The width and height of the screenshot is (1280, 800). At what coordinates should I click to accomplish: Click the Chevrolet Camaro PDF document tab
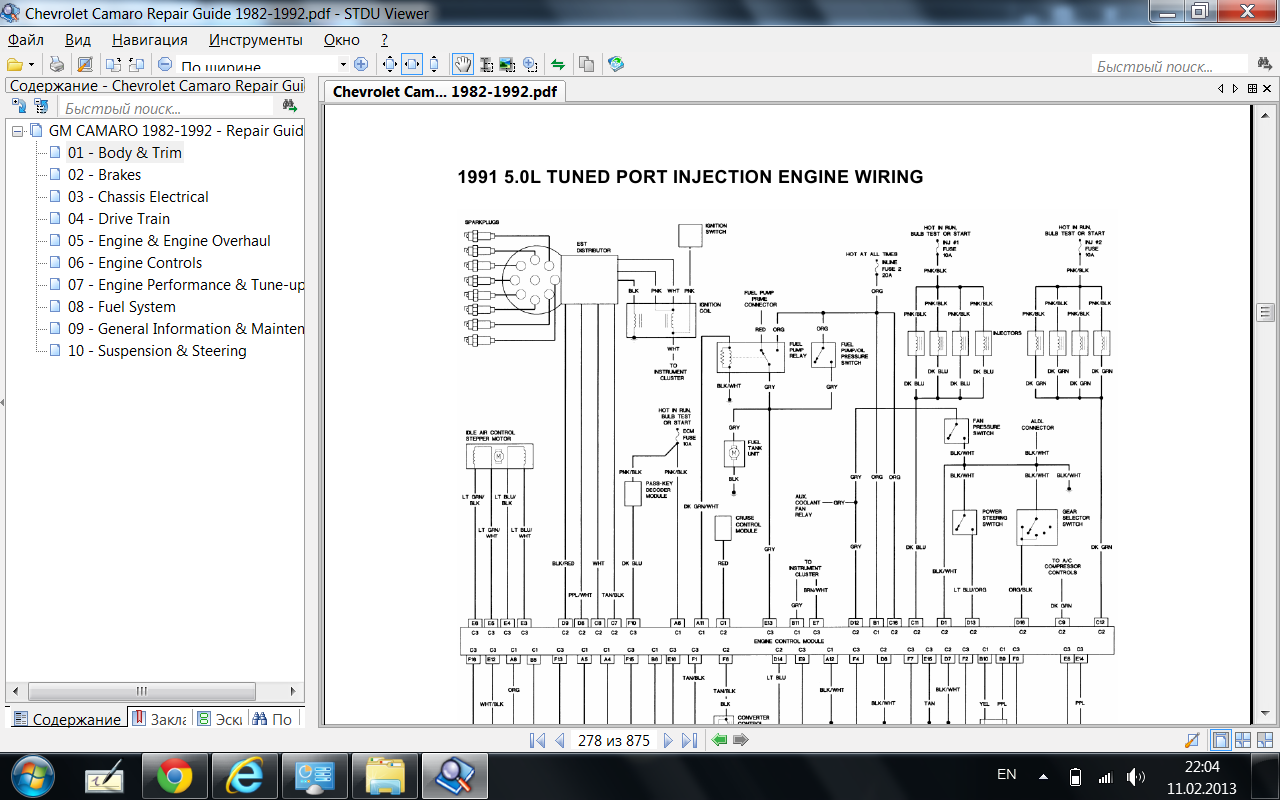pos(444,91)
